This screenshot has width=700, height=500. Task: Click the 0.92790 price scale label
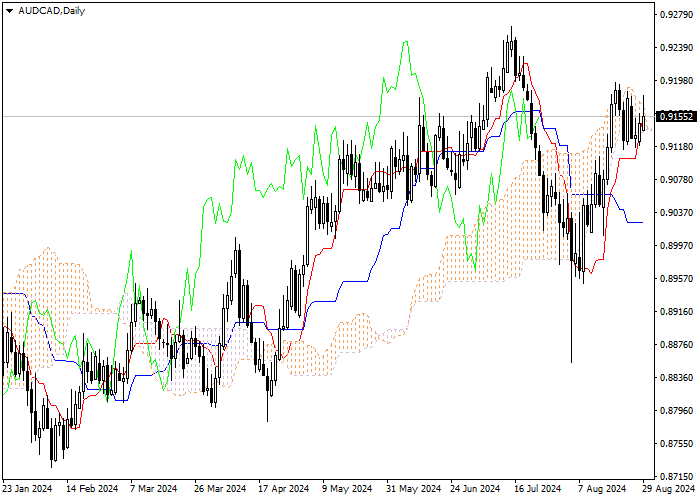tap(677, 15)
